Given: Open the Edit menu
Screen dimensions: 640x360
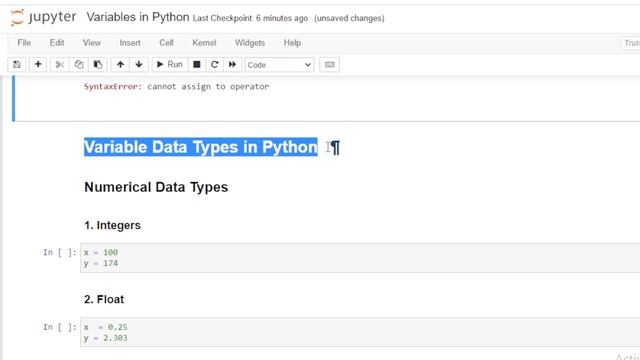Looking at the screenshot, I should [x=57, y=42].
